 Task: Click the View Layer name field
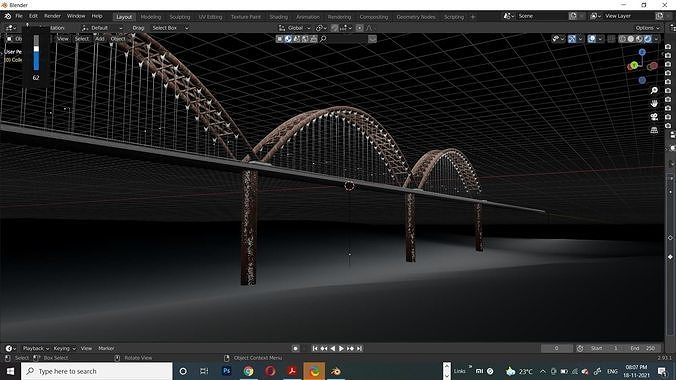(x=629, y=16)
